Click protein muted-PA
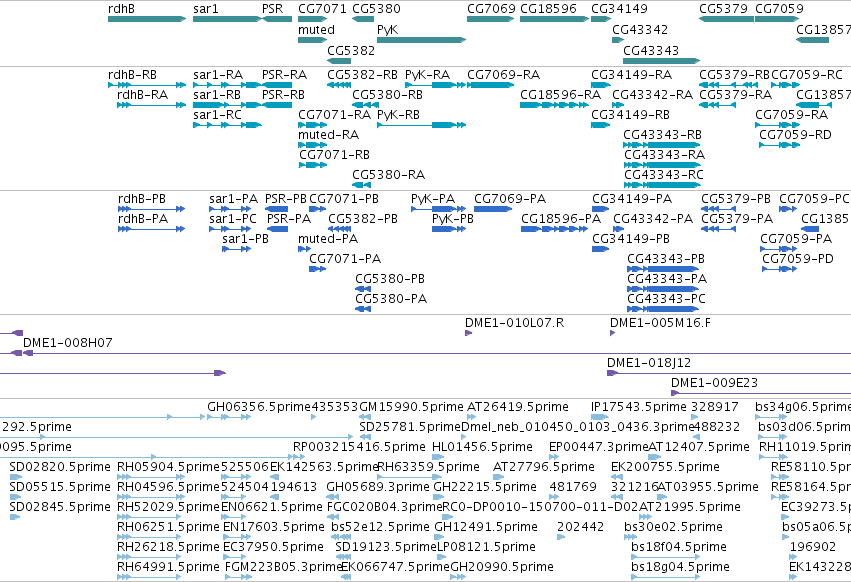 pos(304,250)
